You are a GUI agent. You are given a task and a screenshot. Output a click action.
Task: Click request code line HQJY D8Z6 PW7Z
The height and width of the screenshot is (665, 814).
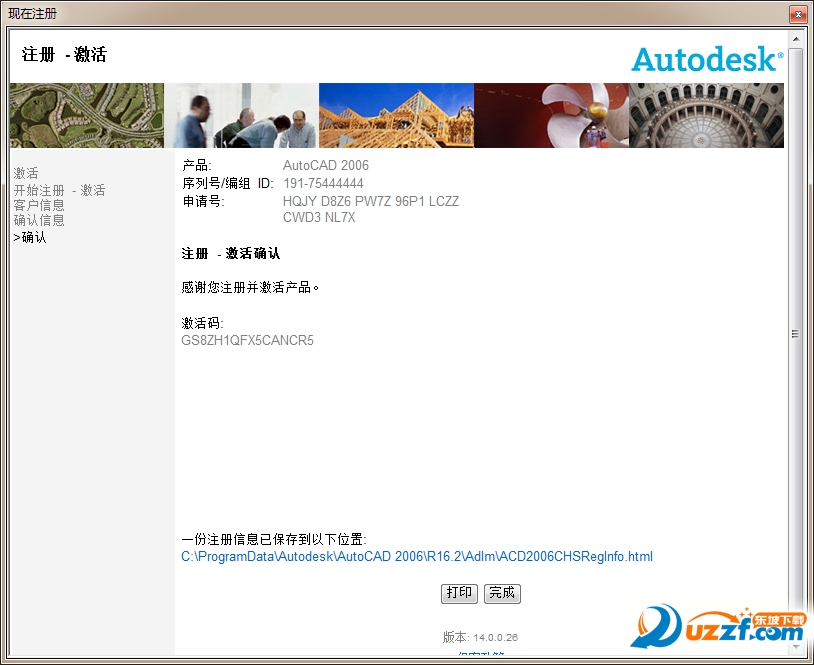click(x=371, y=201)
